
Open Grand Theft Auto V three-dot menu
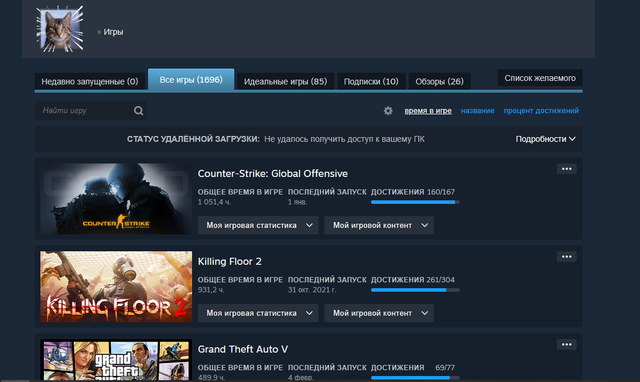567,344
